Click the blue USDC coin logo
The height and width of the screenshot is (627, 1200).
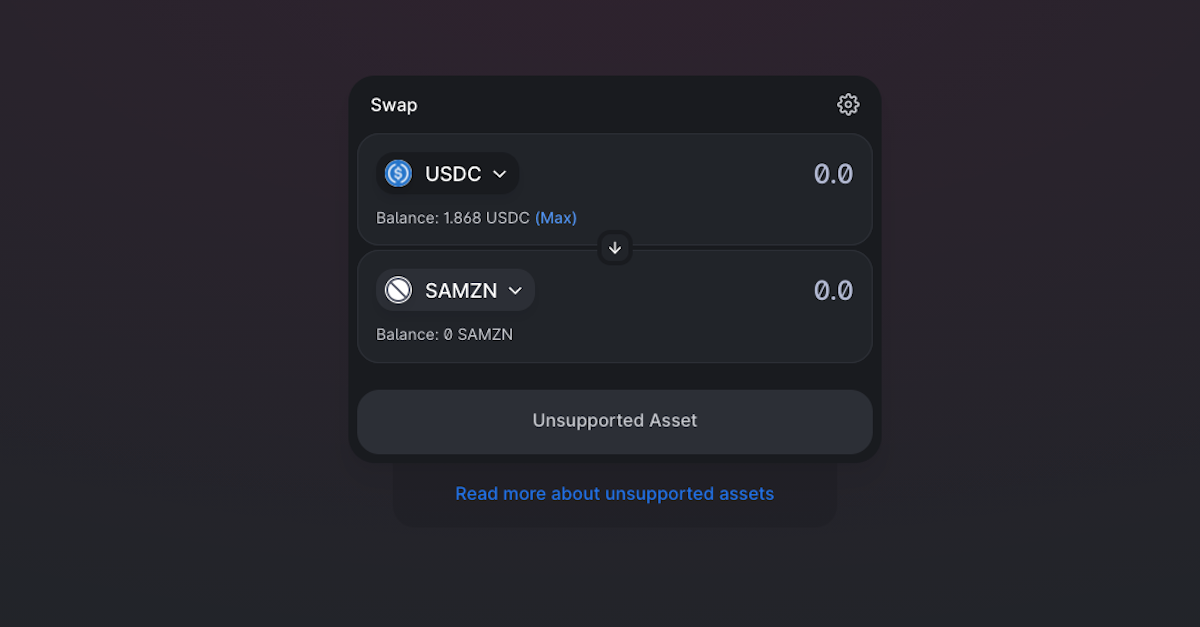point(398,173)
